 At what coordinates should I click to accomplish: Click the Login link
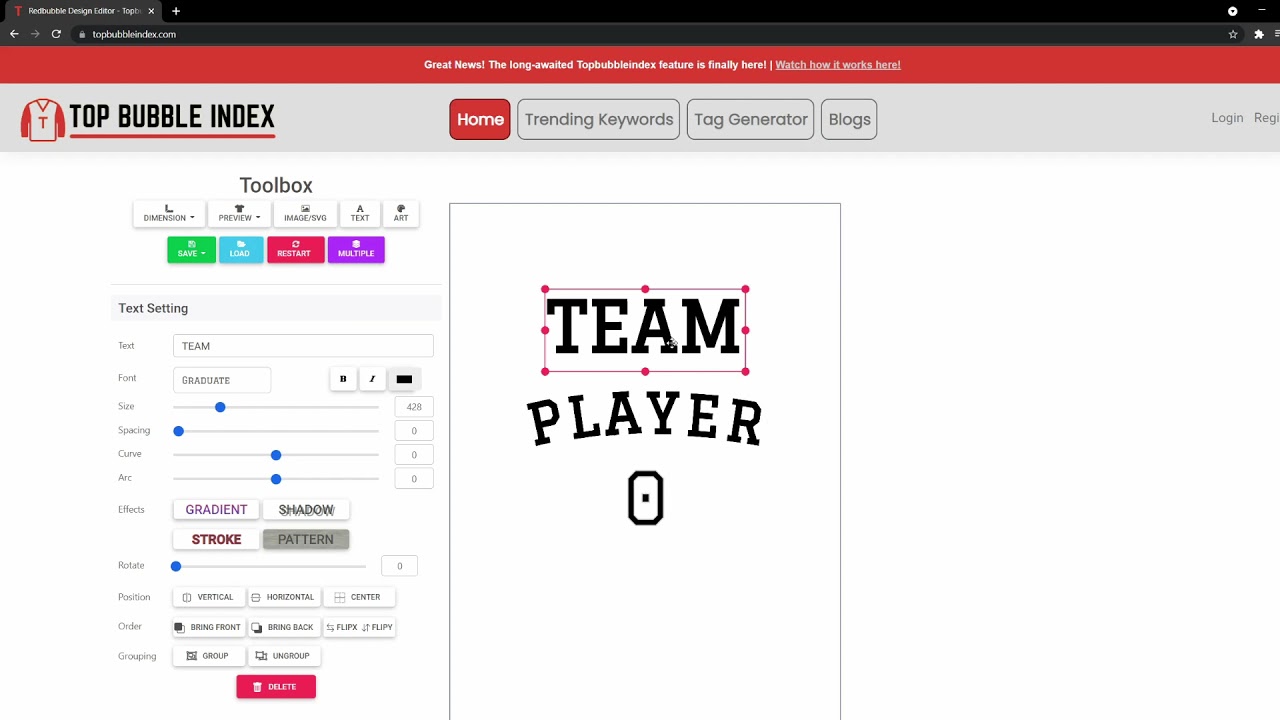click(x=1227, y=118)
